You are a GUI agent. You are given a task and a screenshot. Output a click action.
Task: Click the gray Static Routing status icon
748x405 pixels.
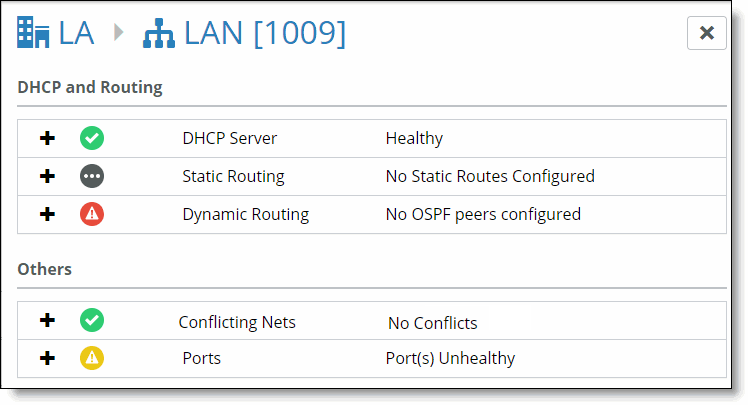92,176
